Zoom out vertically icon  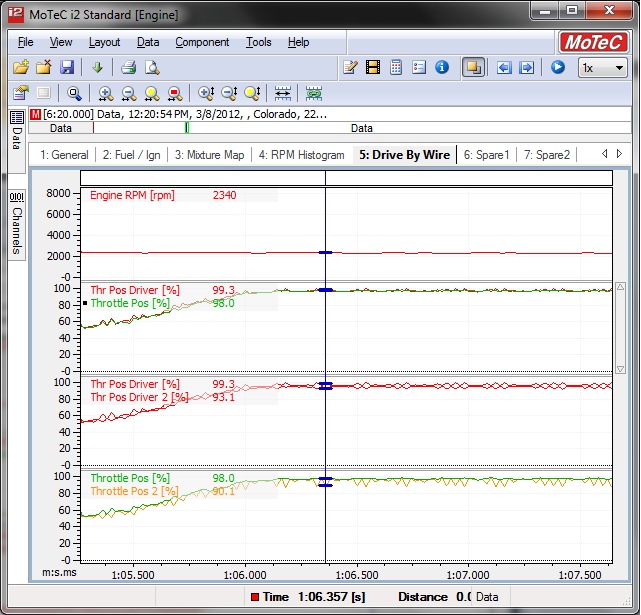[229, 94]
